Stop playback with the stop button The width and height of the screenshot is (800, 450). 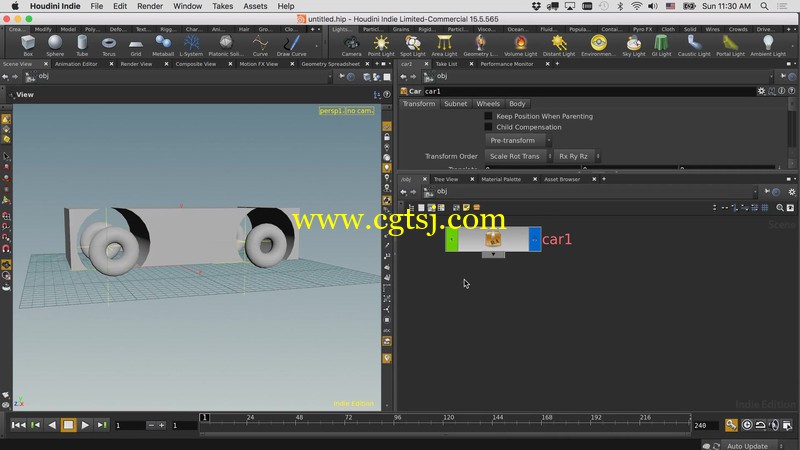click(x=68, y=425)
